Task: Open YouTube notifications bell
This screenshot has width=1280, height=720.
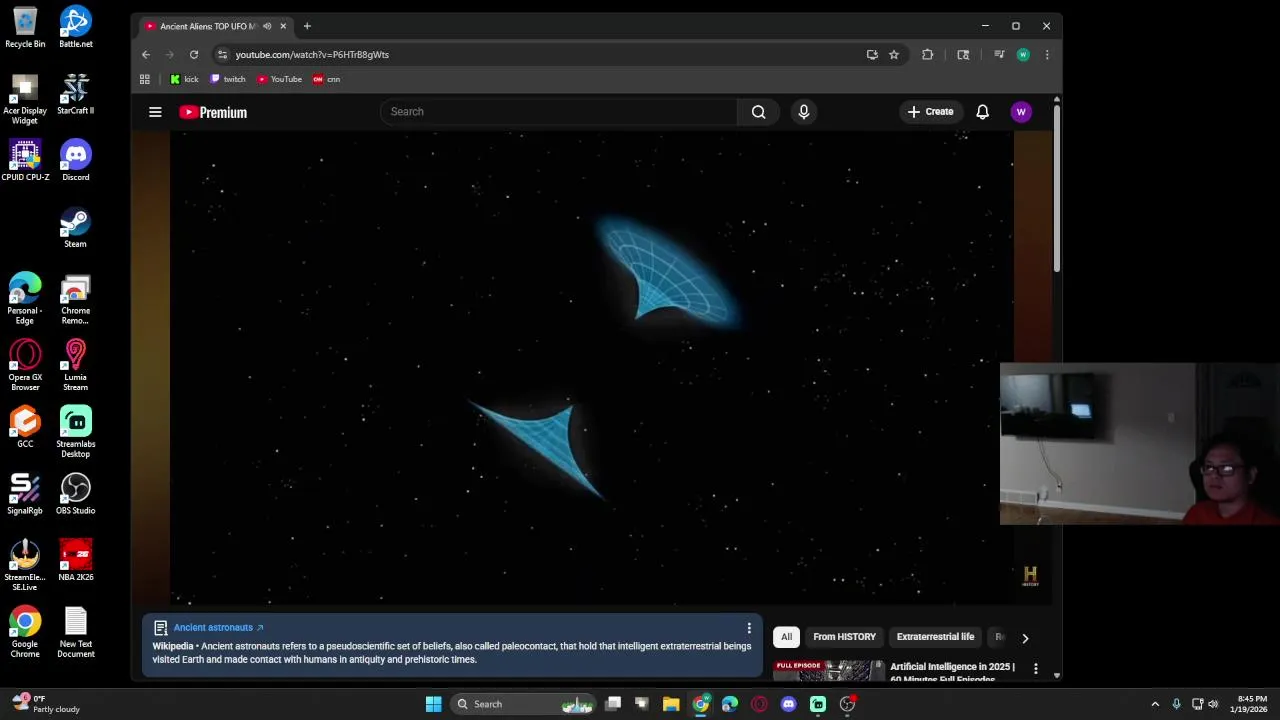Action: 982,112
